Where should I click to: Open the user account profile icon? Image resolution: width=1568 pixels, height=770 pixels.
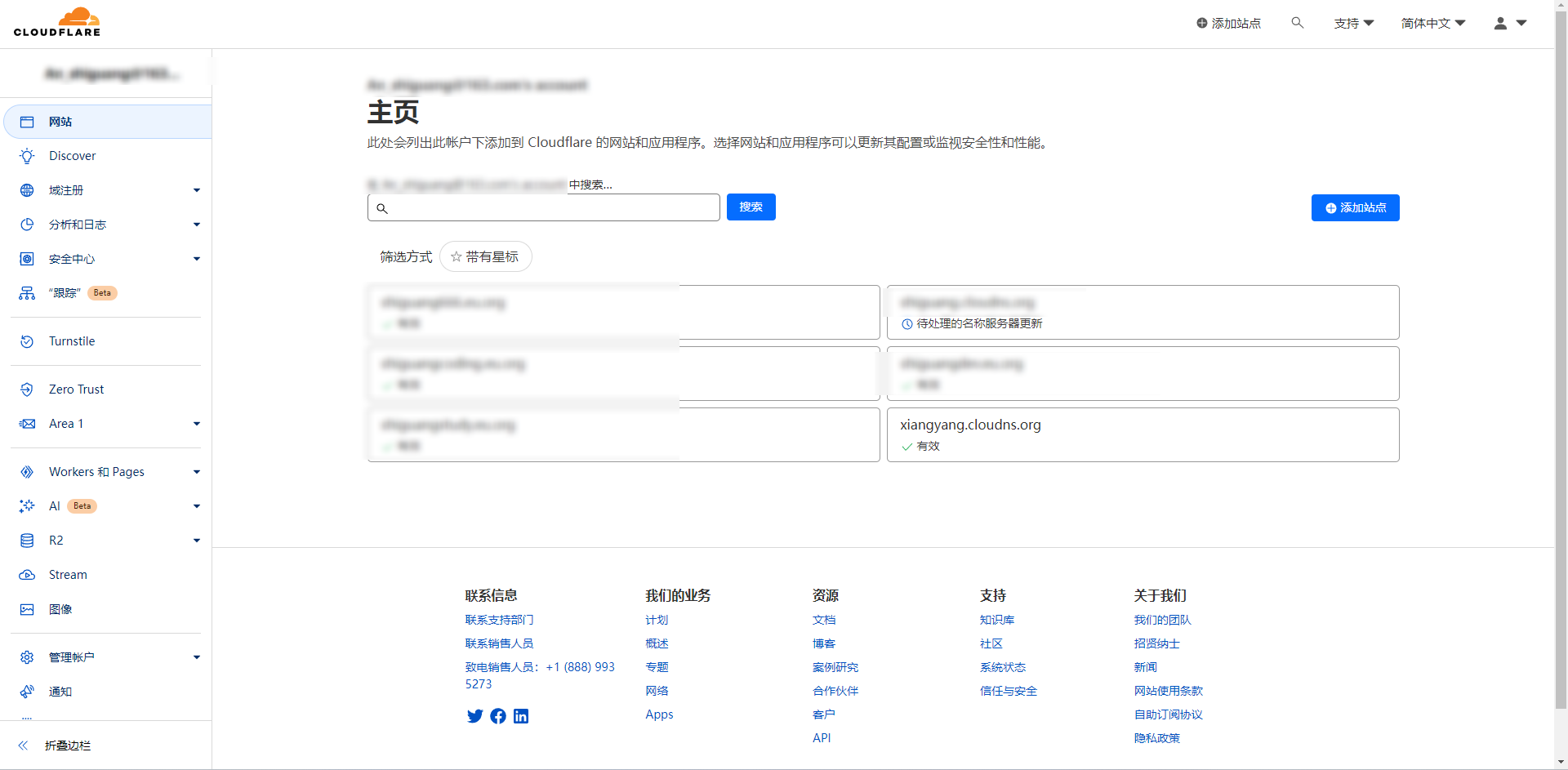[x=1500, y=24]
